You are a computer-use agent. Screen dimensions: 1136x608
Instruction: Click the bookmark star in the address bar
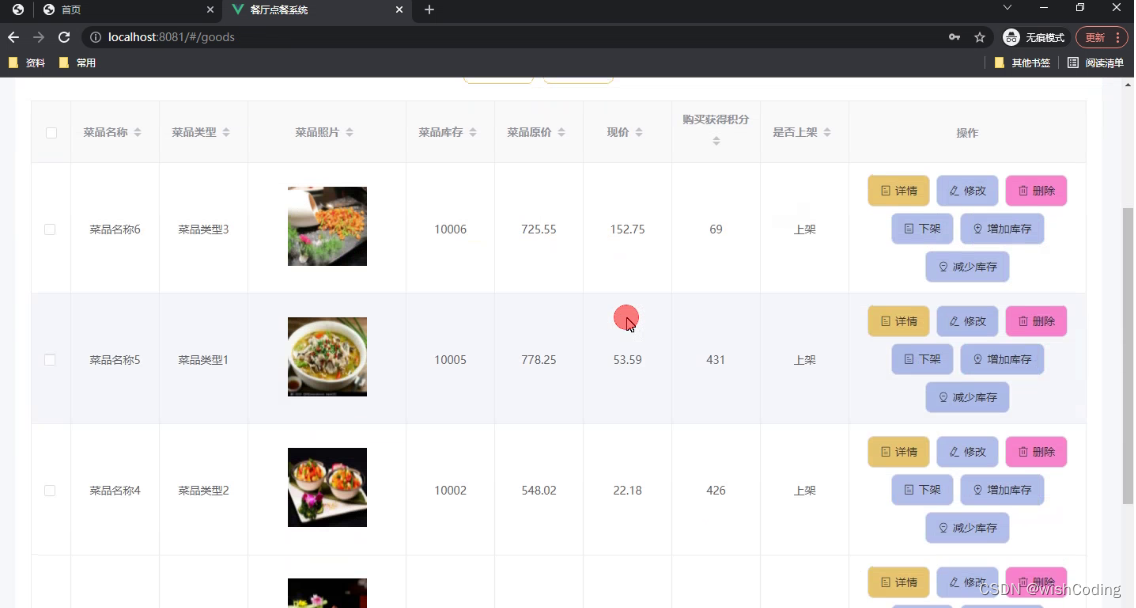pos(978,36)
